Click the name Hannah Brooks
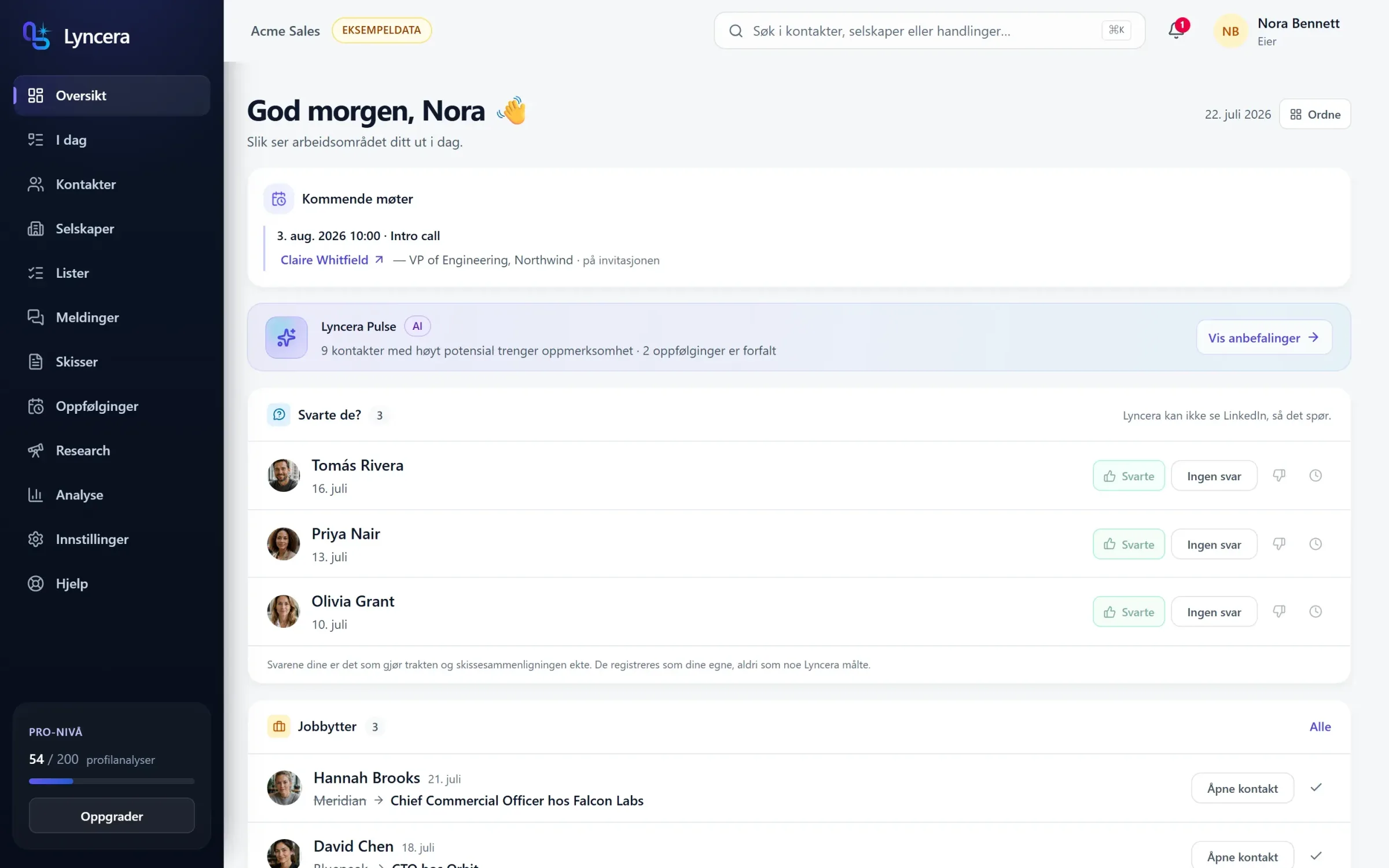The width and height of the screenshot is (1389, 868). click(366, 778)
